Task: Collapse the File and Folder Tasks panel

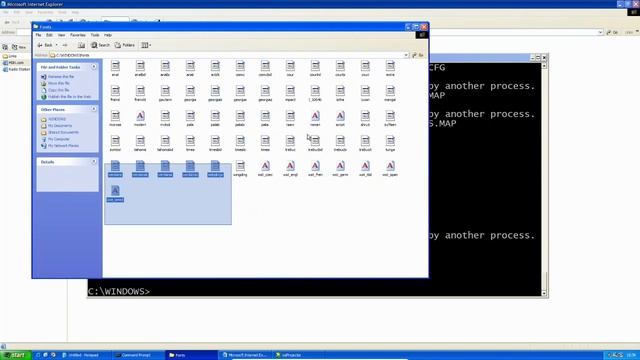Action: pos(94,67)
